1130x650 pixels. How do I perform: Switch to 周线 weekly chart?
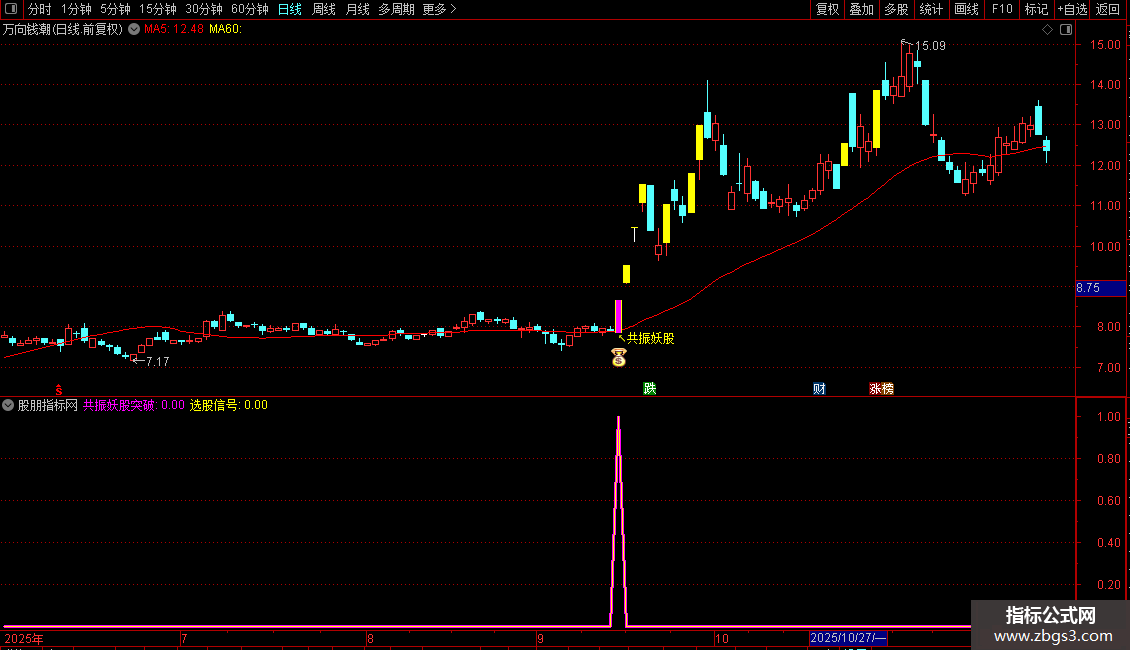(324, 9)
